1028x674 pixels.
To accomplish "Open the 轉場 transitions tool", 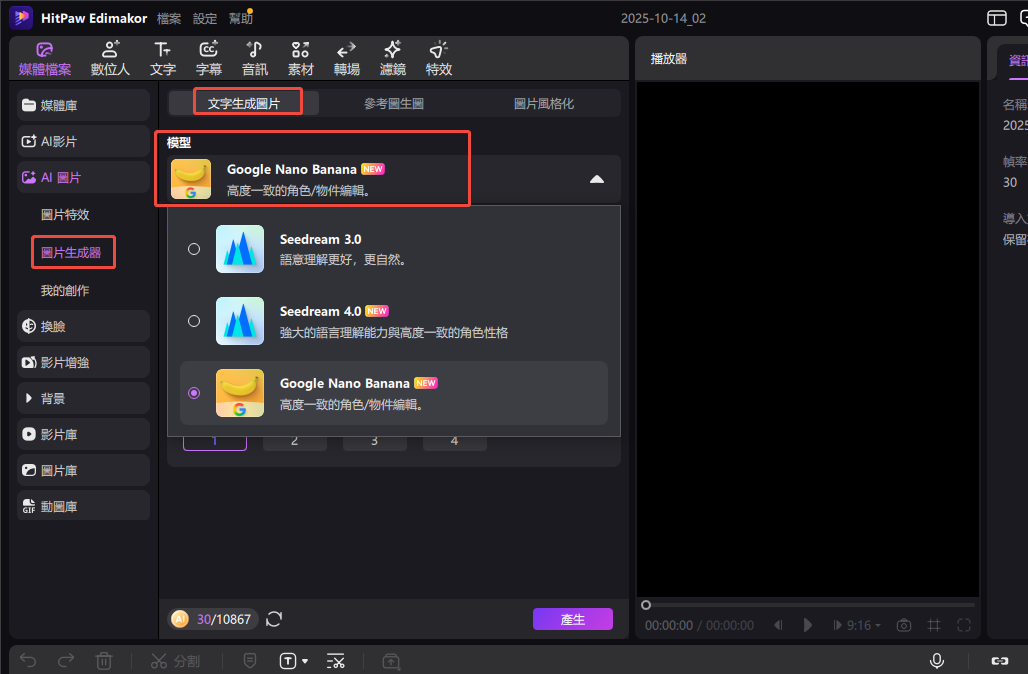I will (347, 59).
